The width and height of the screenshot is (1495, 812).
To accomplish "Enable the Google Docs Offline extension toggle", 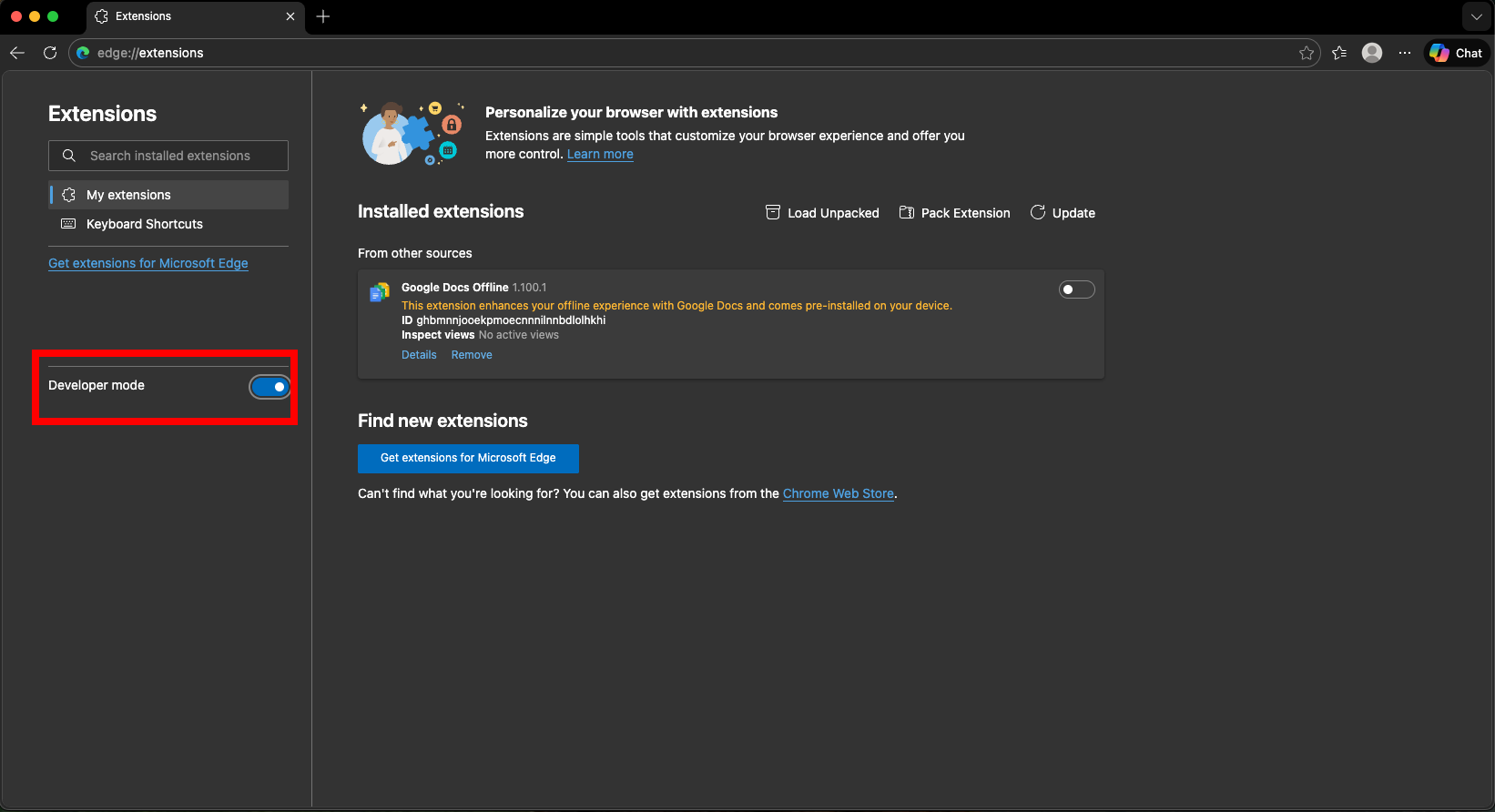I will [1077, 289].
